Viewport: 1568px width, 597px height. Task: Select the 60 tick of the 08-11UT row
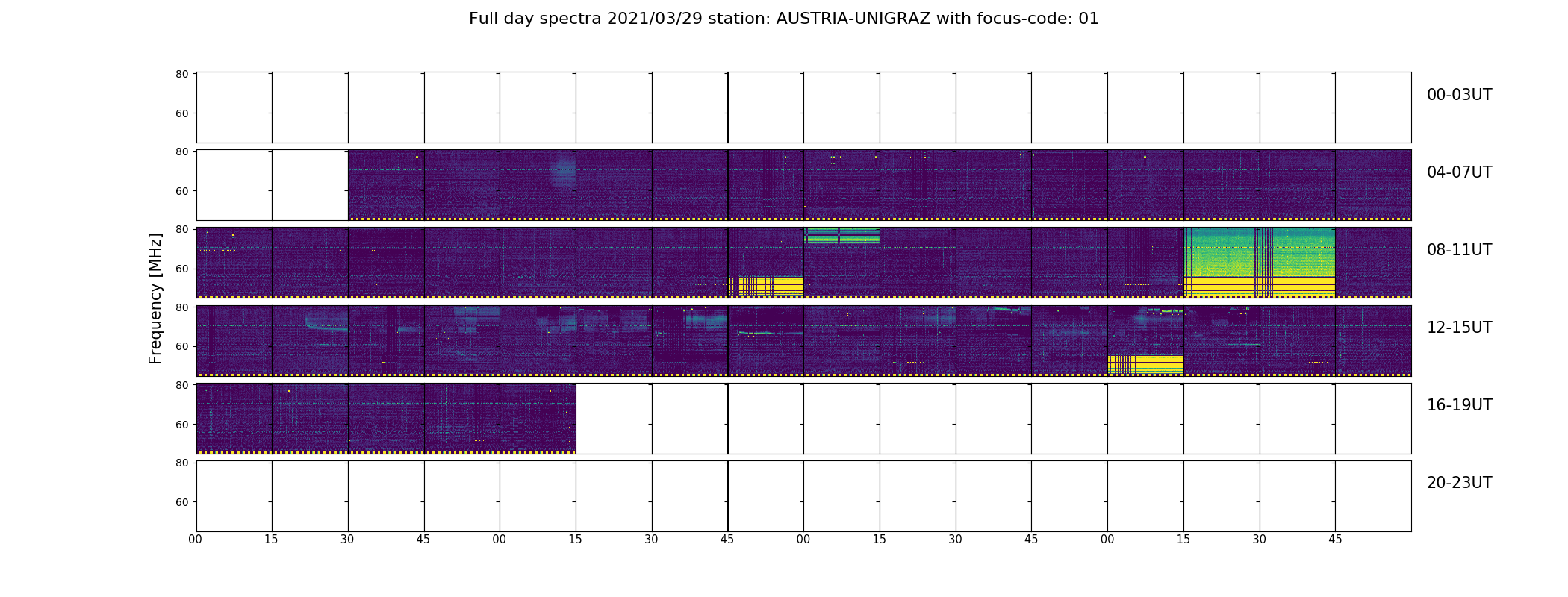tap(181, 269)
